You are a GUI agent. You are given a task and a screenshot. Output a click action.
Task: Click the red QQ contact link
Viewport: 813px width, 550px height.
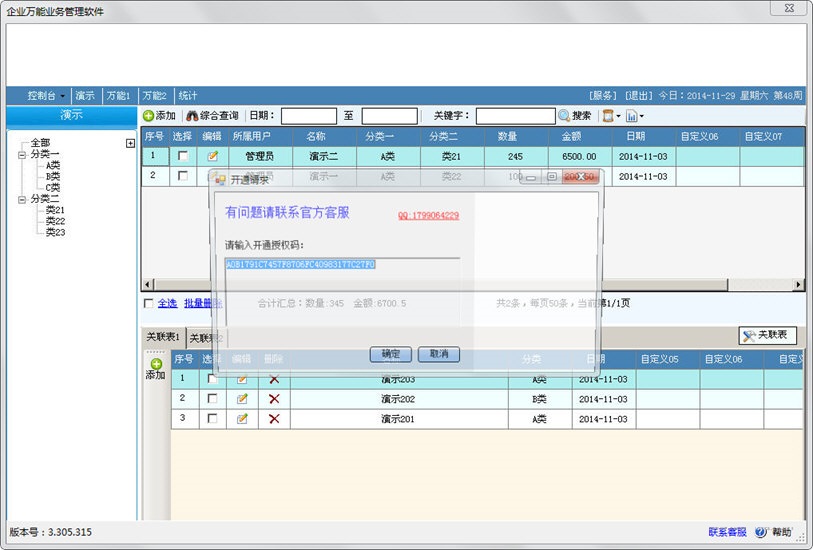click(x=428, y=216)
